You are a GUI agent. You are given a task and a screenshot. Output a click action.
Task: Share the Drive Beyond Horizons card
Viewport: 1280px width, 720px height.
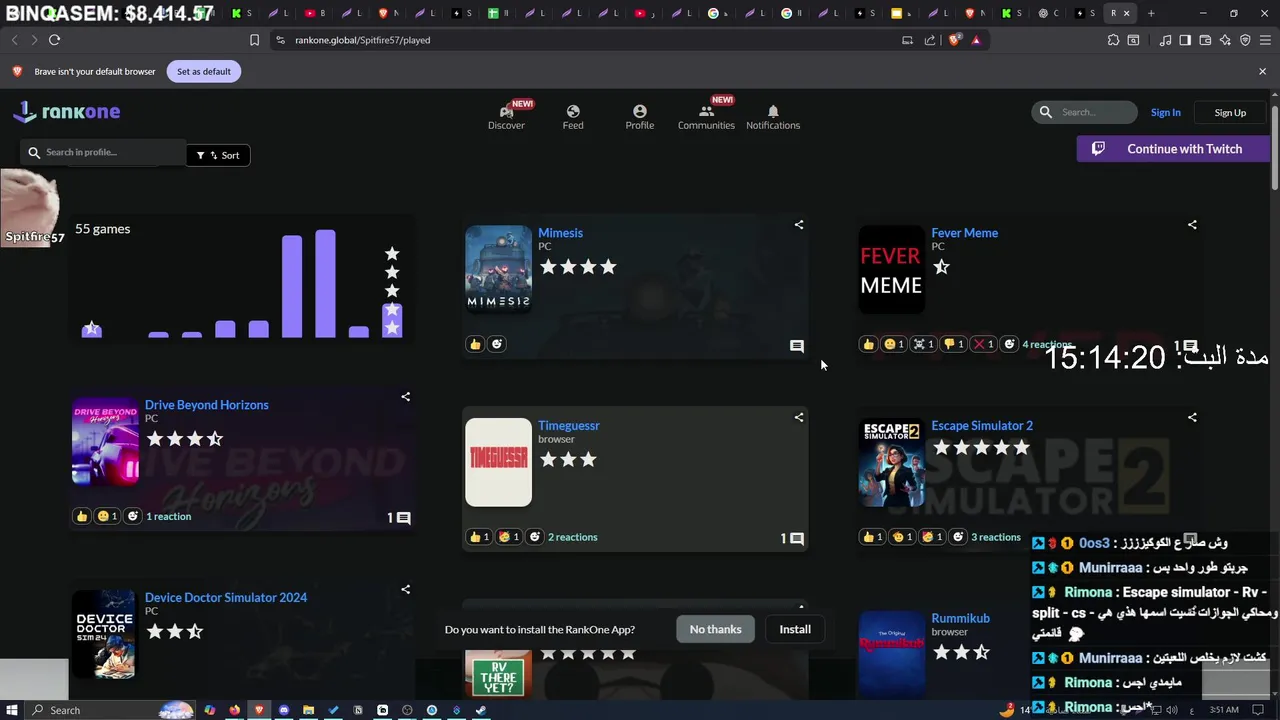point(406,397)
